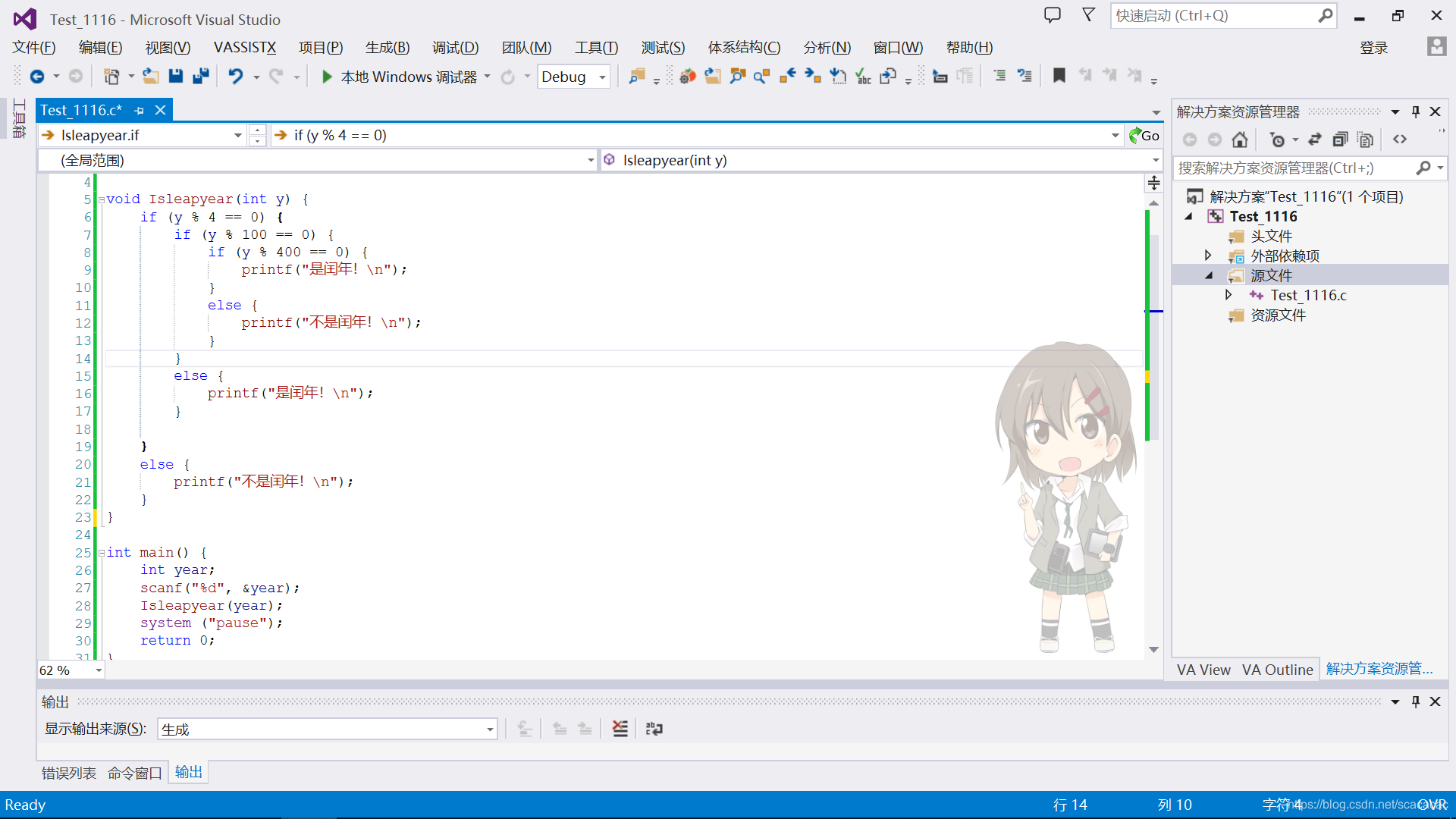Go to next scope with VA forward arrow
This screenshot has width=1456, height=819.
813,77
